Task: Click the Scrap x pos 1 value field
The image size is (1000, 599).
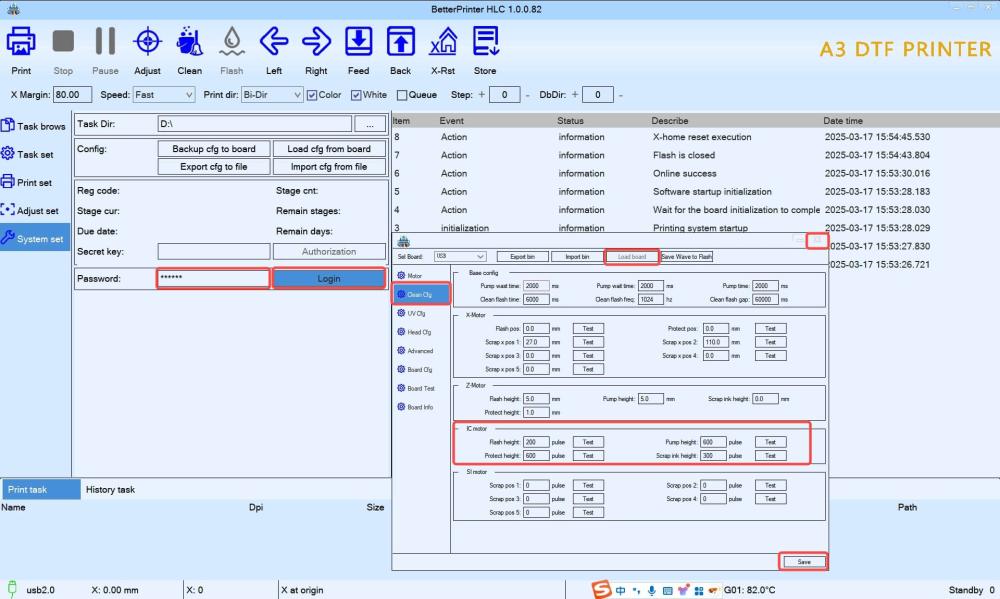Action: [536, 342]
